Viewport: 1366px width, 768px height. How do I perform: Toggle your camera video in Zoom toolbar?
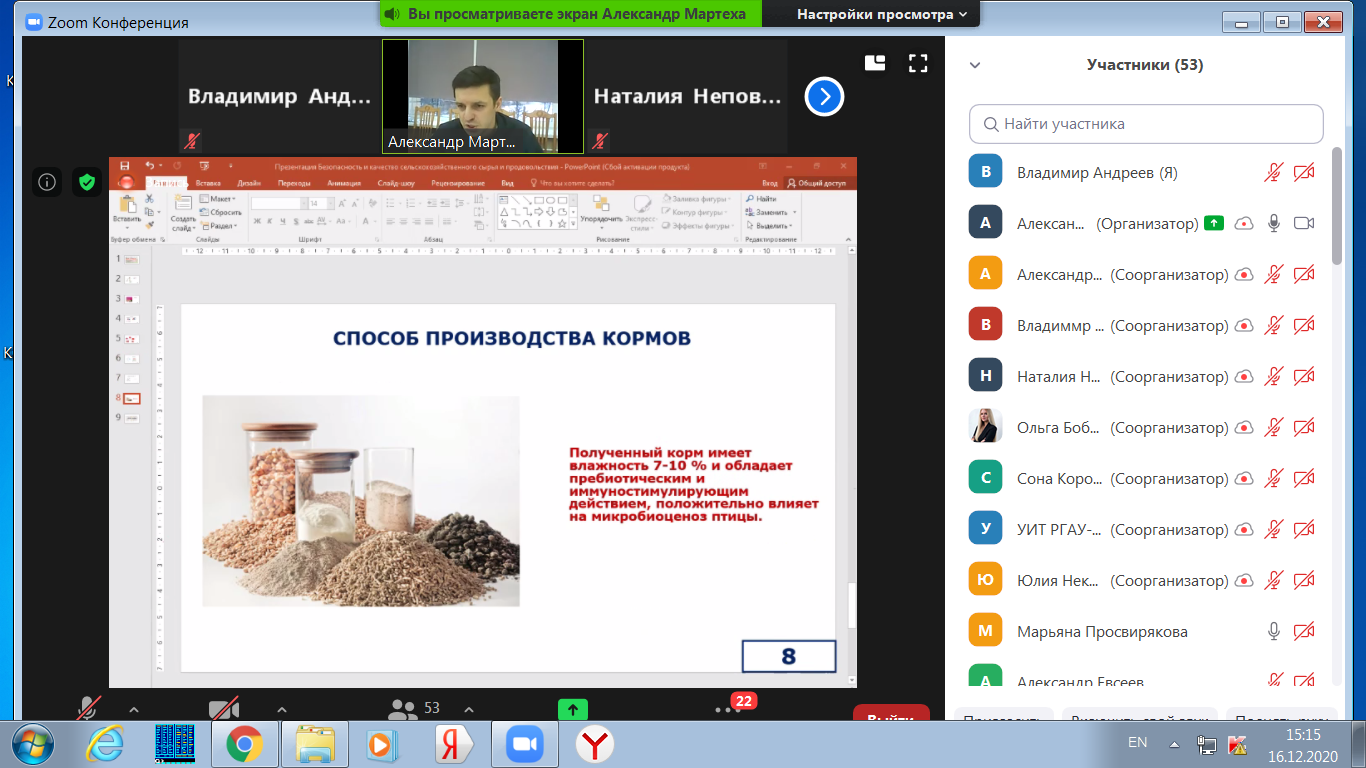[223, 708]
